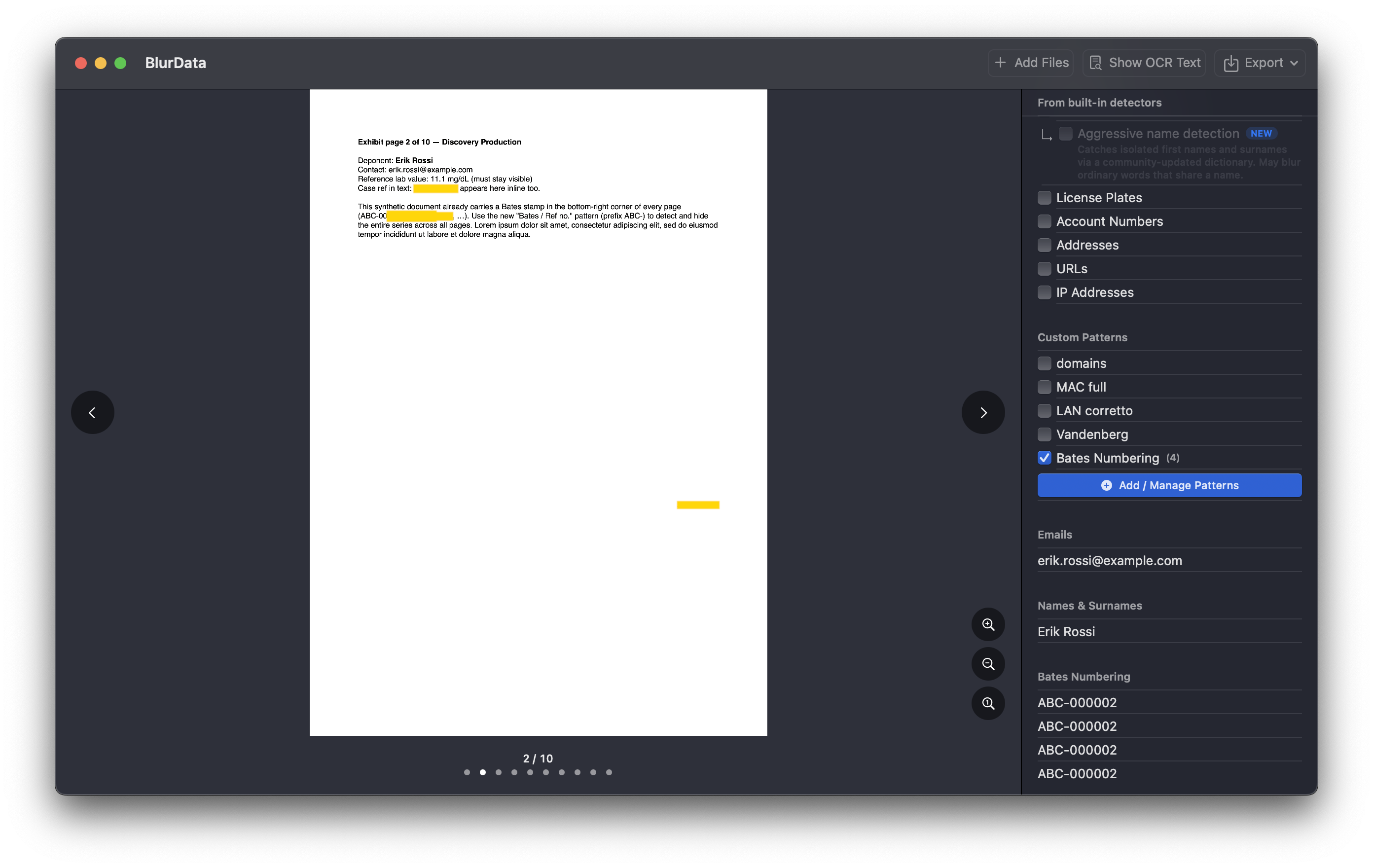This screenshot has height=868, width=1373.
Task: Click the (4) count beside Bates Numbering
Action: (x=1173, y=458)
